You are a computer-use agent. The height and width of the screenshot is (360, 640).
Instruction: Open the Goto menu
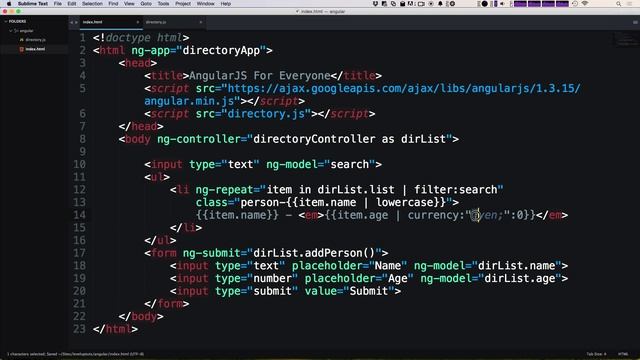click(146, 4)
